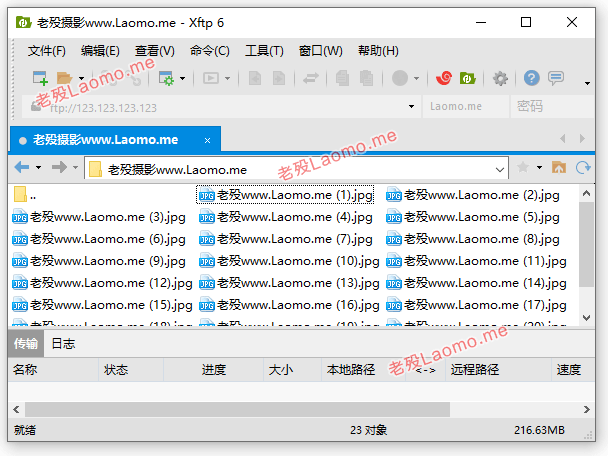
Task: Sort transfers by 本地路径 column header
Action: point(363,370)
